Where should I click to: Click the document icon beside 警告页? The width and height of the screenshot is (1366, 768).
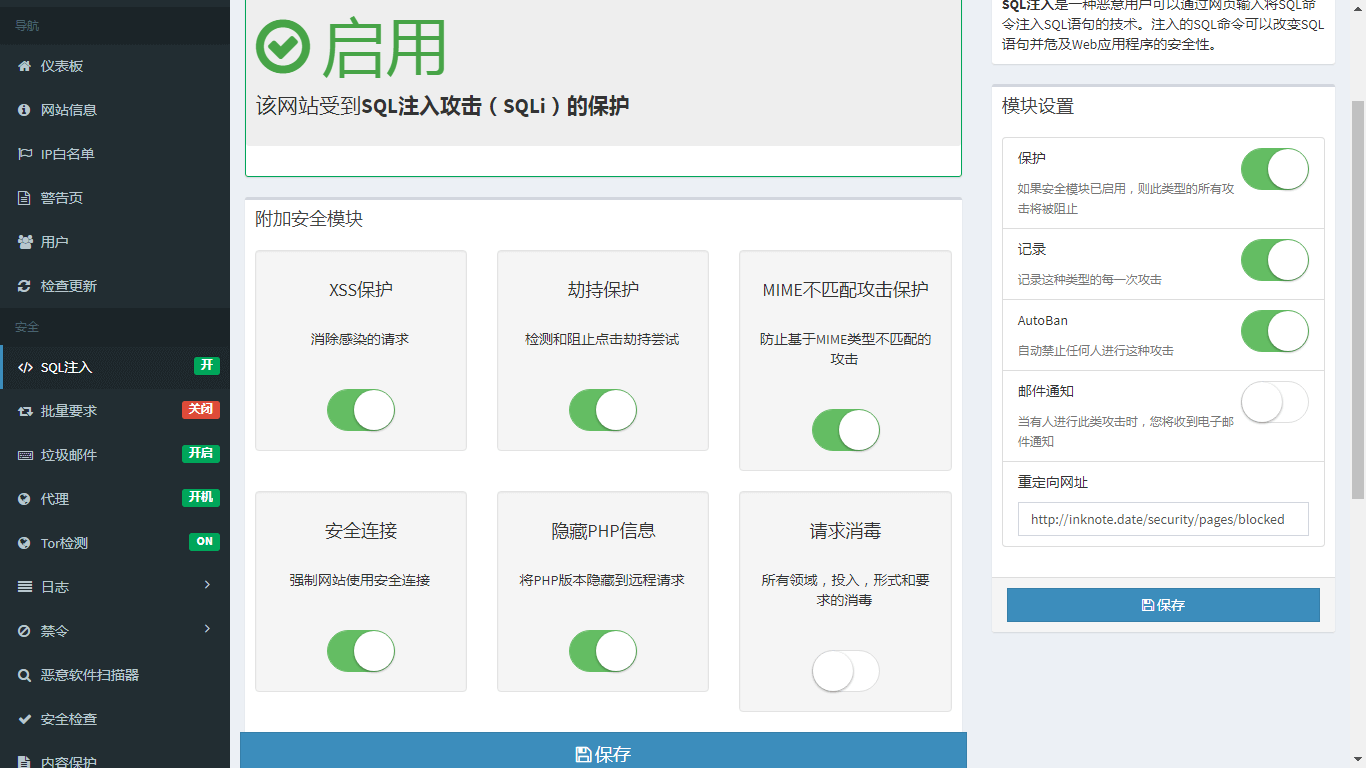(24, 198)
